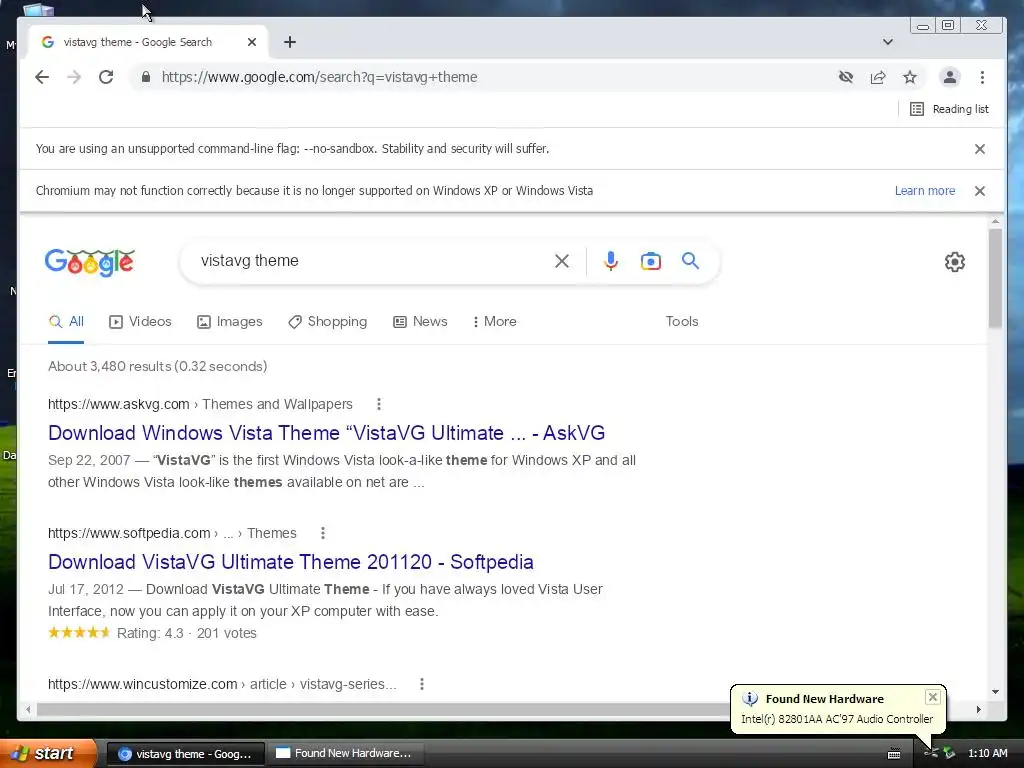Click the padlock site security icon
Viewport: 1024px width, 768px height.
point(146,77)
